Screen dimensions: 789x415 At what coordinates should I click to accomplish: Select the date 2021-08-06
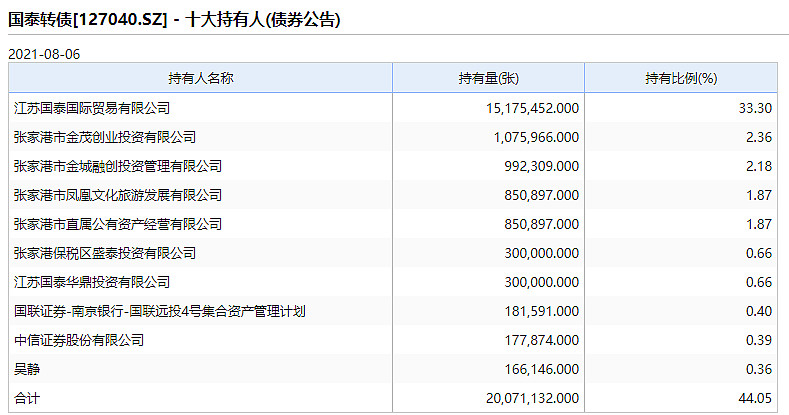(x=44, y=54)
